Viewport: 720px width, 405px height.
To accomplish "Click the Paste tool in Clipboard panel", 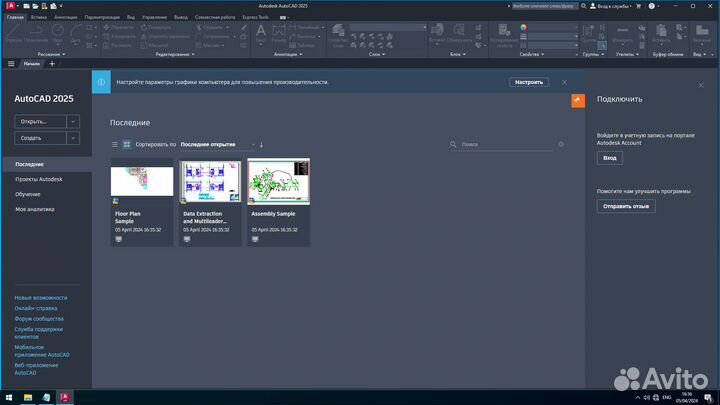I will click(661, 34).
